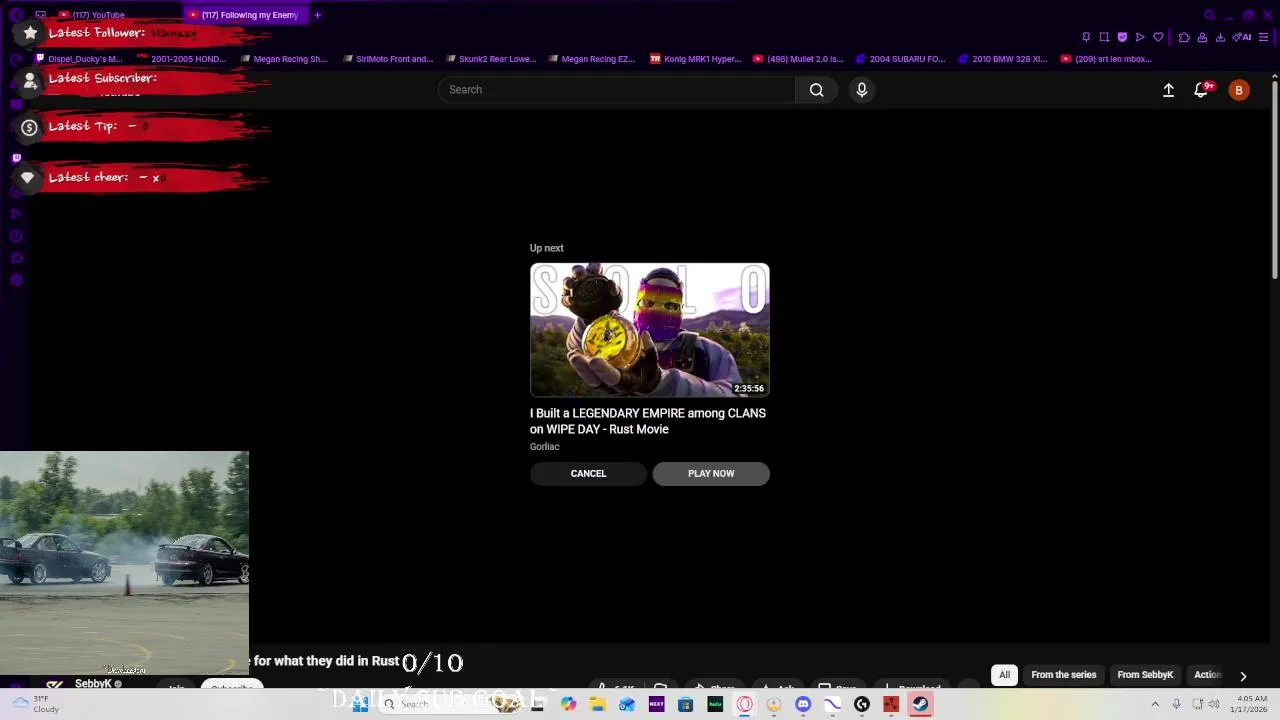Click the browser snapshot icon in toolbar
The height and width of the screenshot is (720, 1280).
1104,37
